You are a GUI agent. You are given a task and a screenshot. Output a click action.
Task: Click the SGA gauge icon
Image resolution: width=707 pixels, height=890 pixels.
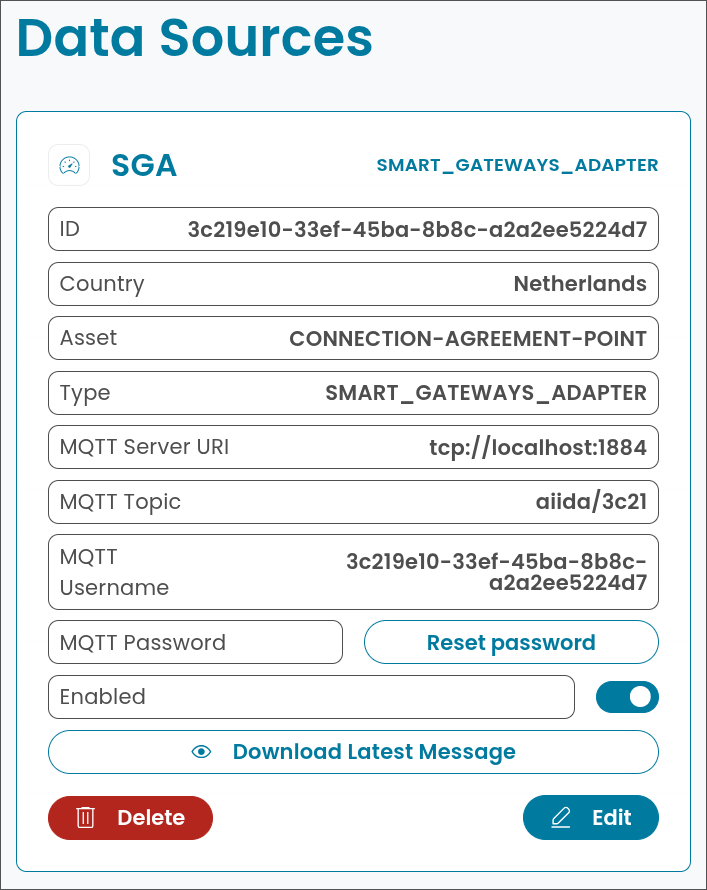point(69,165)
